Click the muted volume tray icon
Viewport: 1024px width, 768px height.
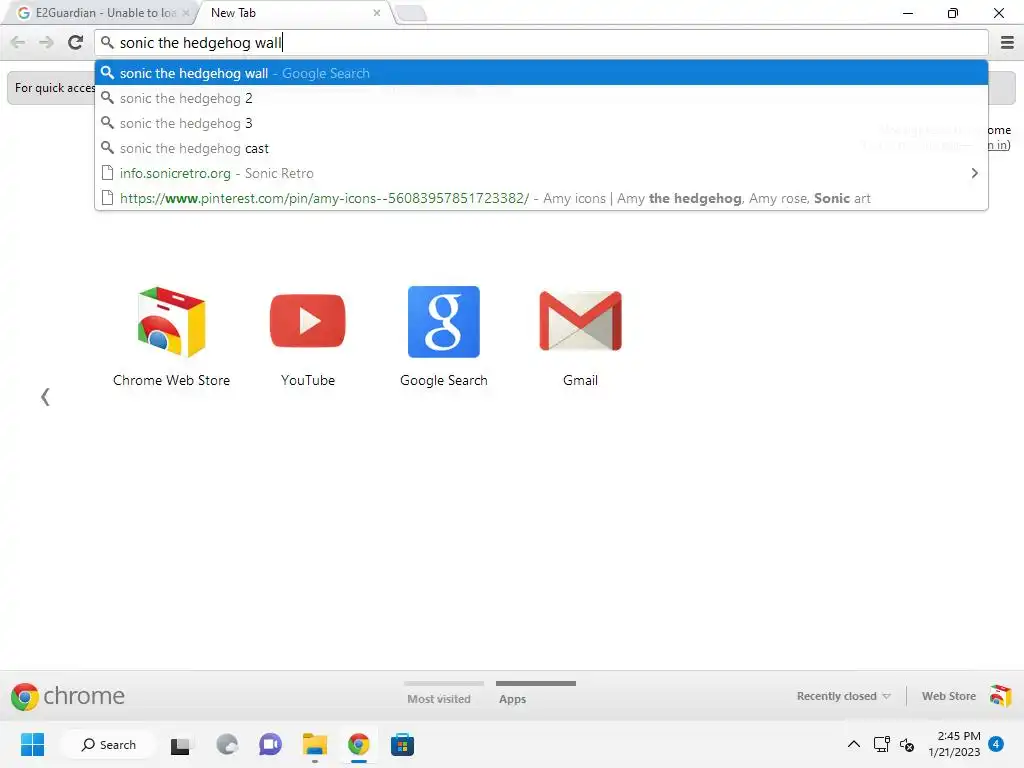pos(907,744)
